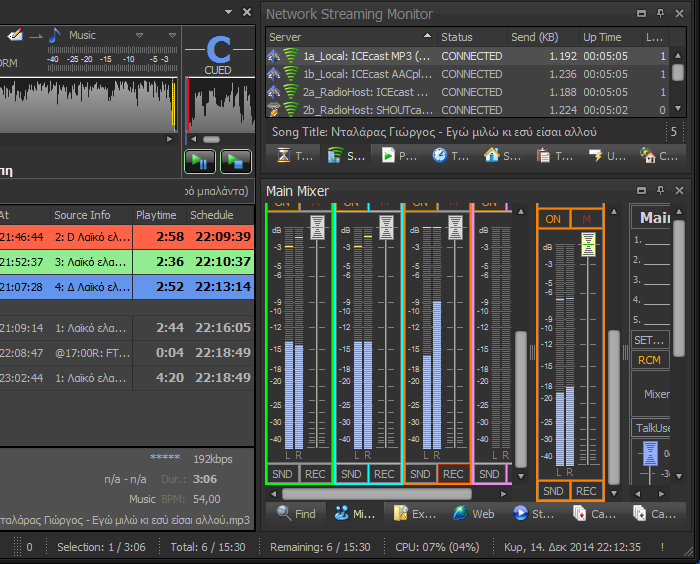The image size is (700, 564).
Task: Click the SND button on the orange channel
Action: tap(553, 491)
